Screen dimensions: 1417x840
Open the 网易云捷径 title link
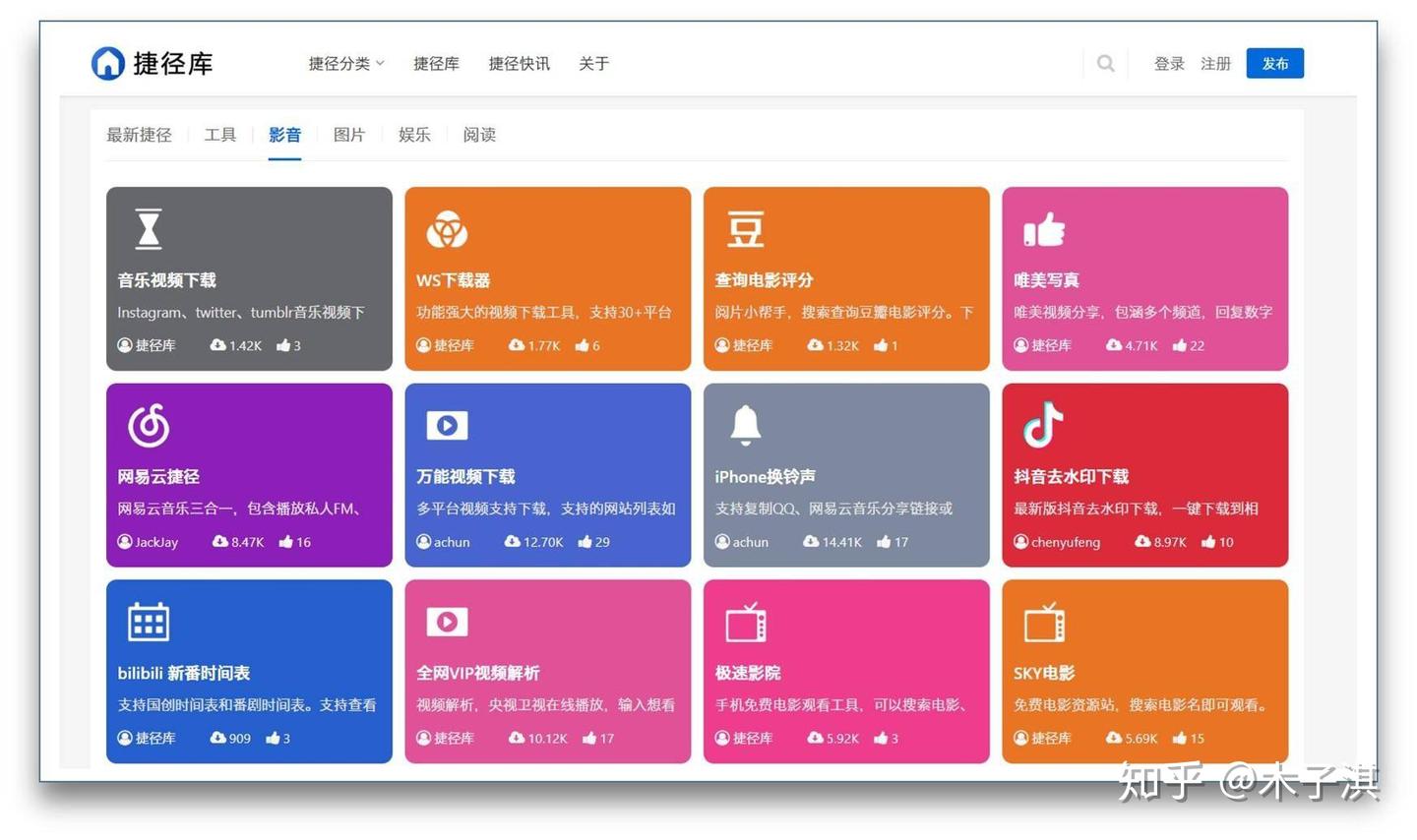[158, 477]
